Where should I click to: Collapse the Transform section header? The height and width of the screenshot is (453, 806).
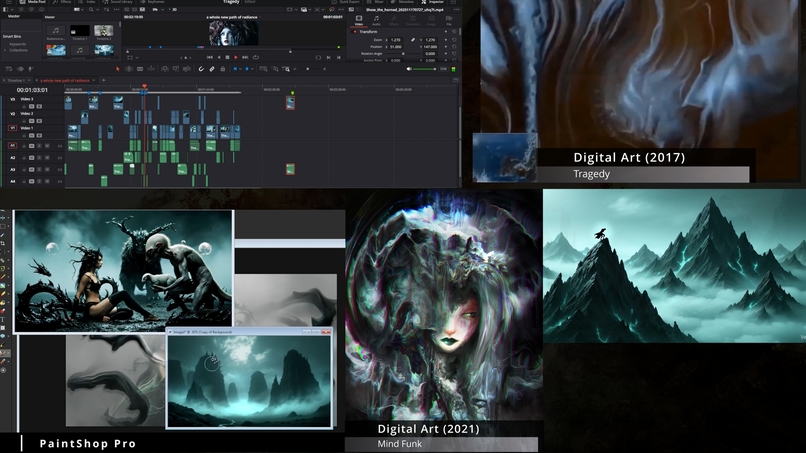(x=369, y=31)
